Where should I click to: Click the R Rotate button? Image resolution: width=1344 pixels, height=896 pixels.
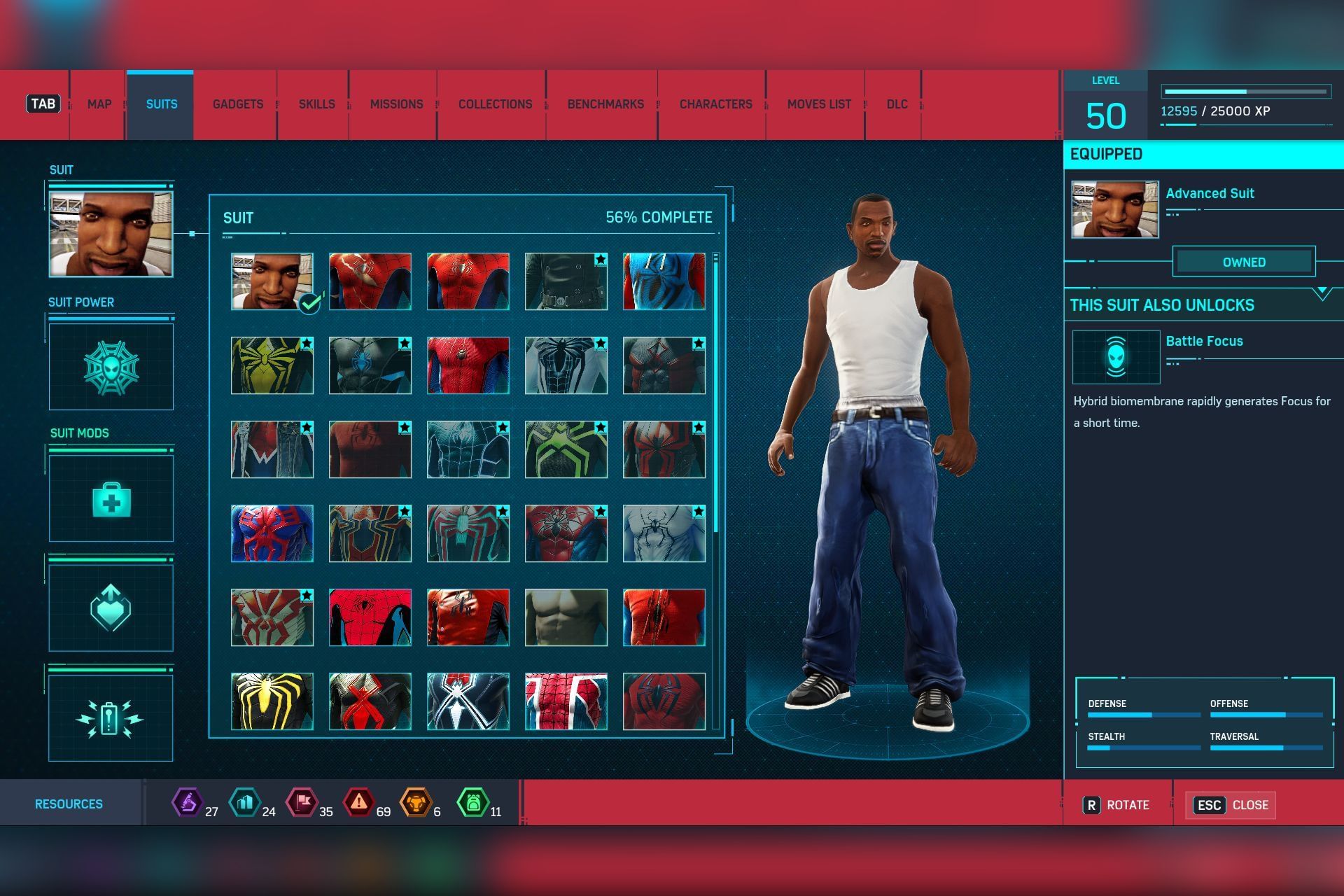[1116, 805]
